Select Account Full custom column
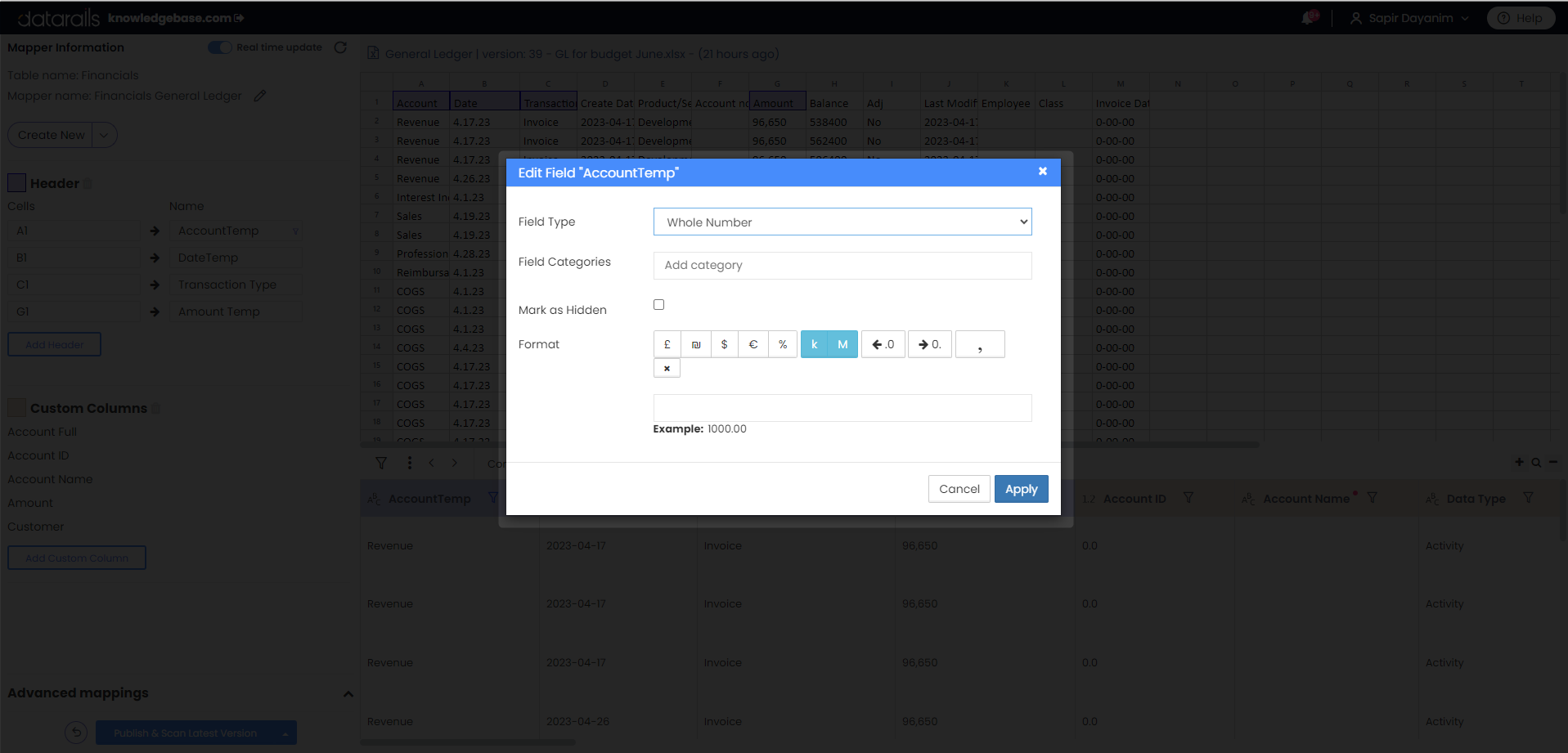 pyautogui.click(x=42, y=432)
